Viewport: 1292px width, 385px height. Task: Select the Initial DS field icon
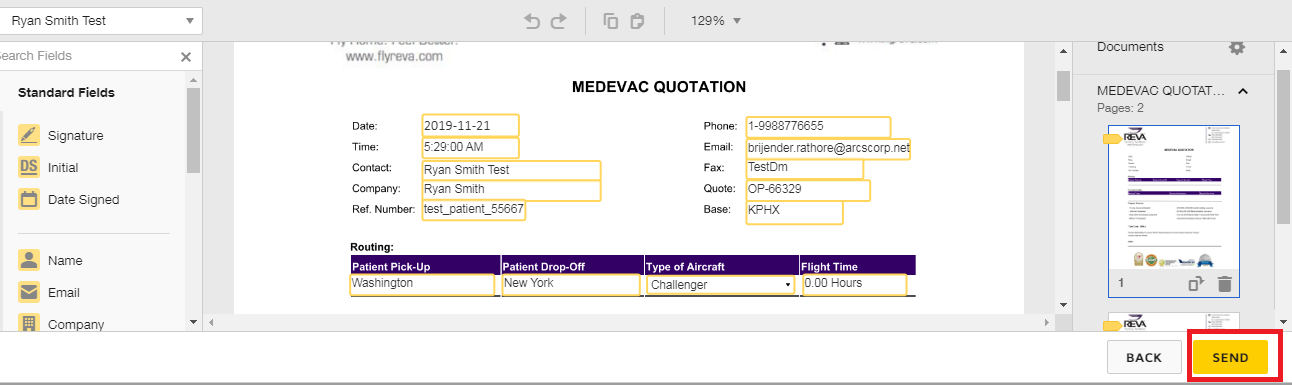tap(29, 167)
